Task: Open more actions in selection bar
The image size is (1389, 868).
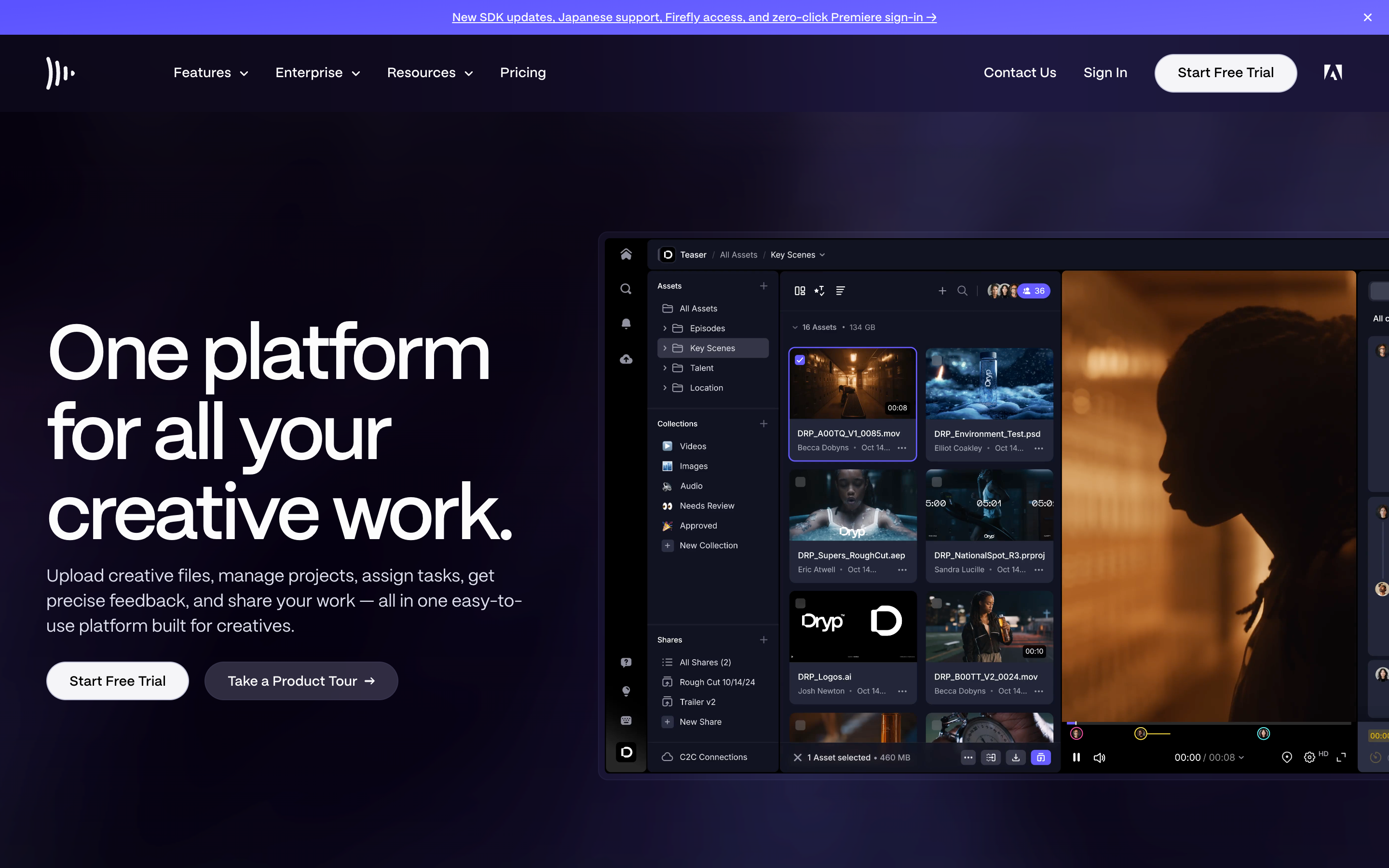Action: [x=968, y=758]
